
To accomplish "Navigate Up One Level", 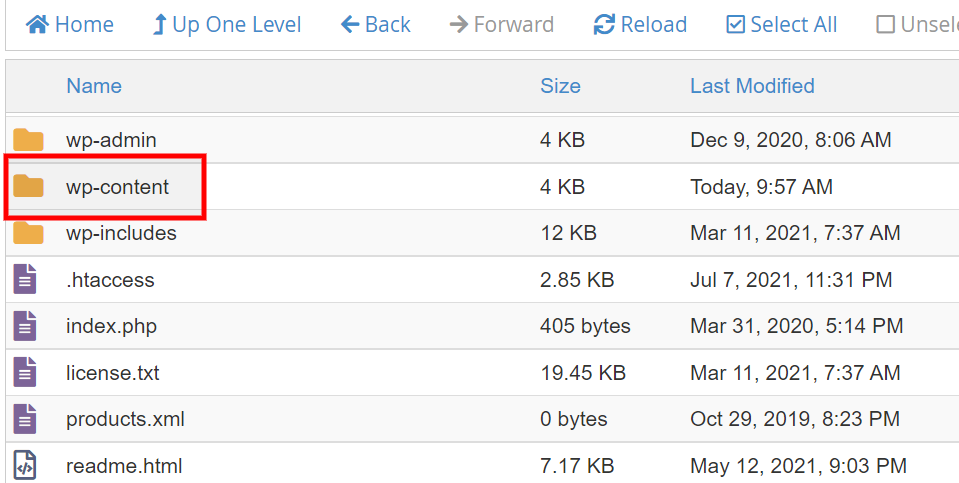I will click(226, 24).
